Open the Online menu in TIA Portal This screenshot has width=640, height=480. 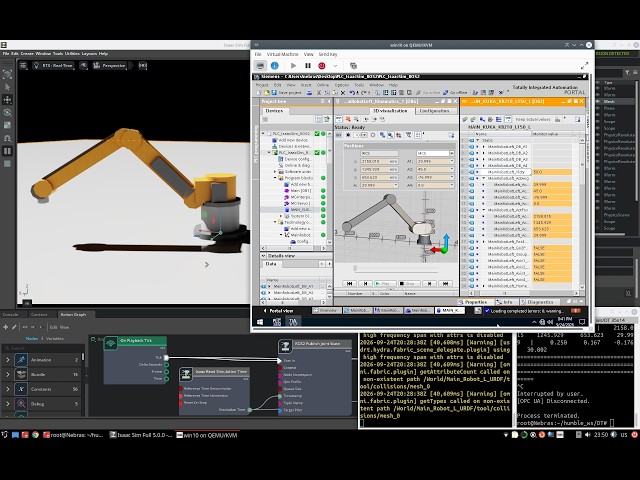[x=322, y=85]
